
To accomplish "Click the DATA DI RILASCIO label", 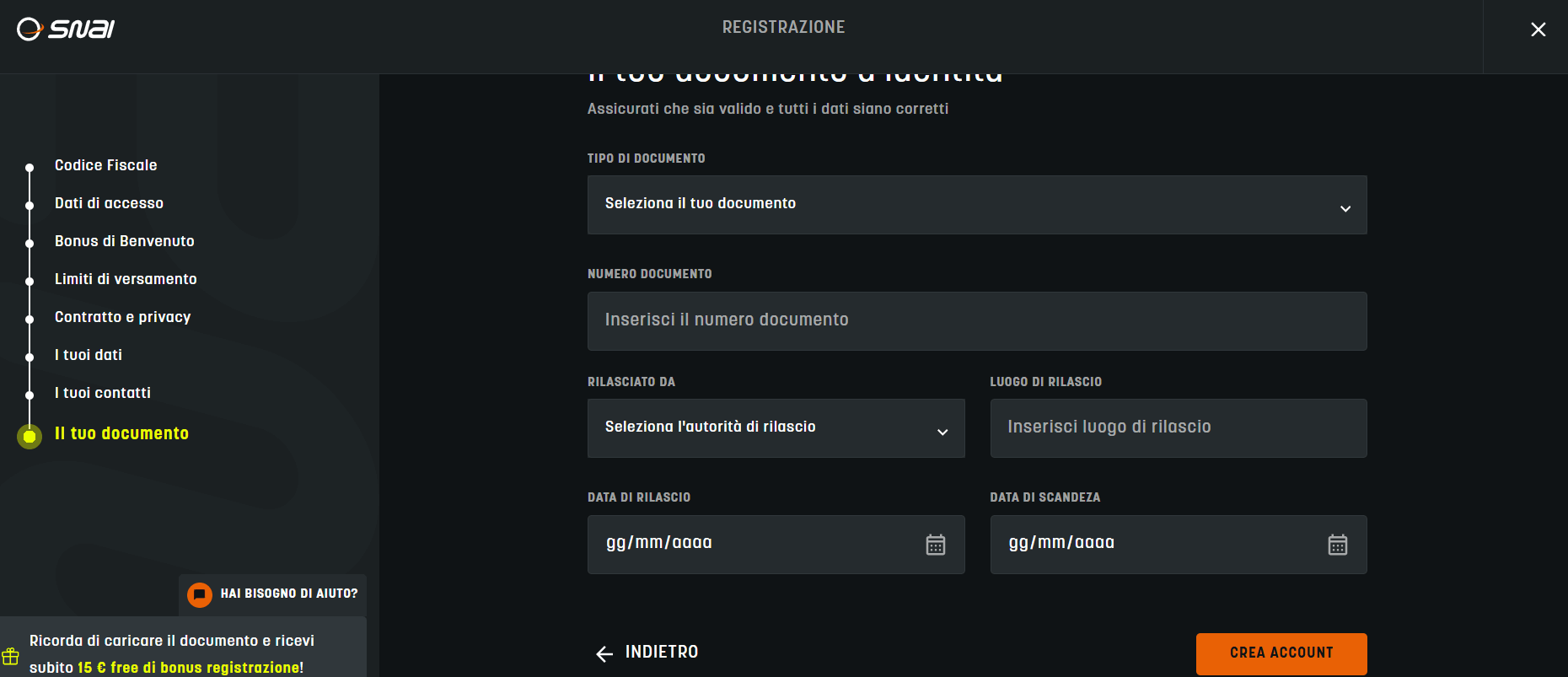I will click(x=639, y=497).
